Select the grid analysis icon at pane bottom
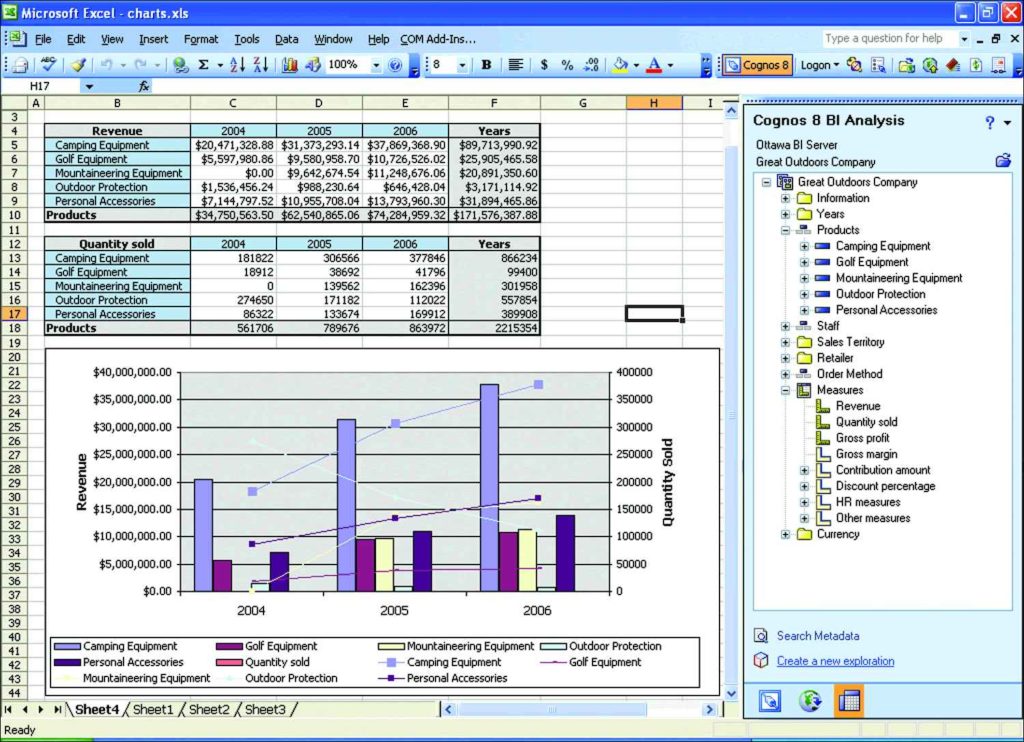 pos(848,701)
